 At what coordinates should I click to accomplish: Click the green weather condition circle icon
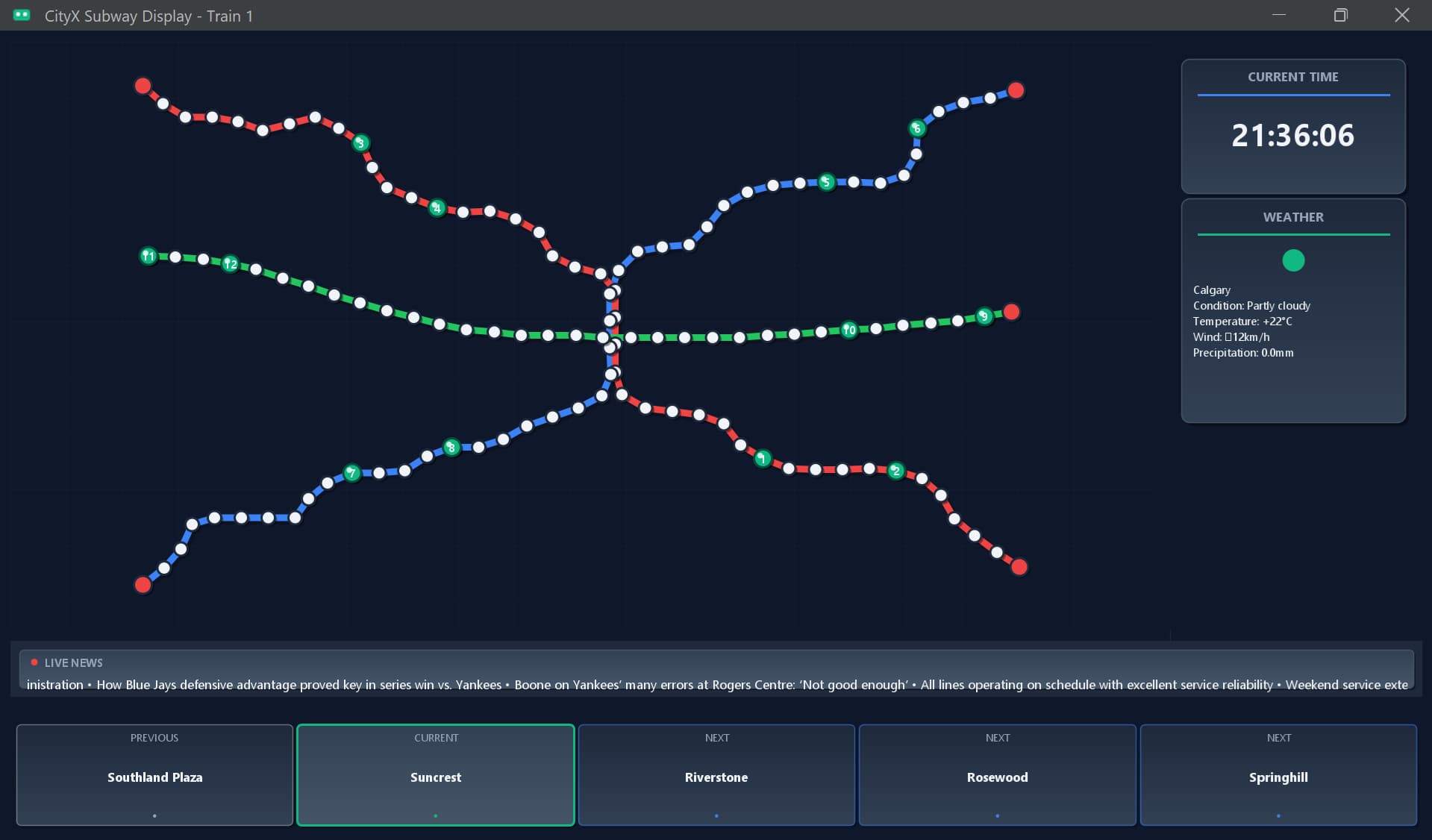click(1293, 260)
